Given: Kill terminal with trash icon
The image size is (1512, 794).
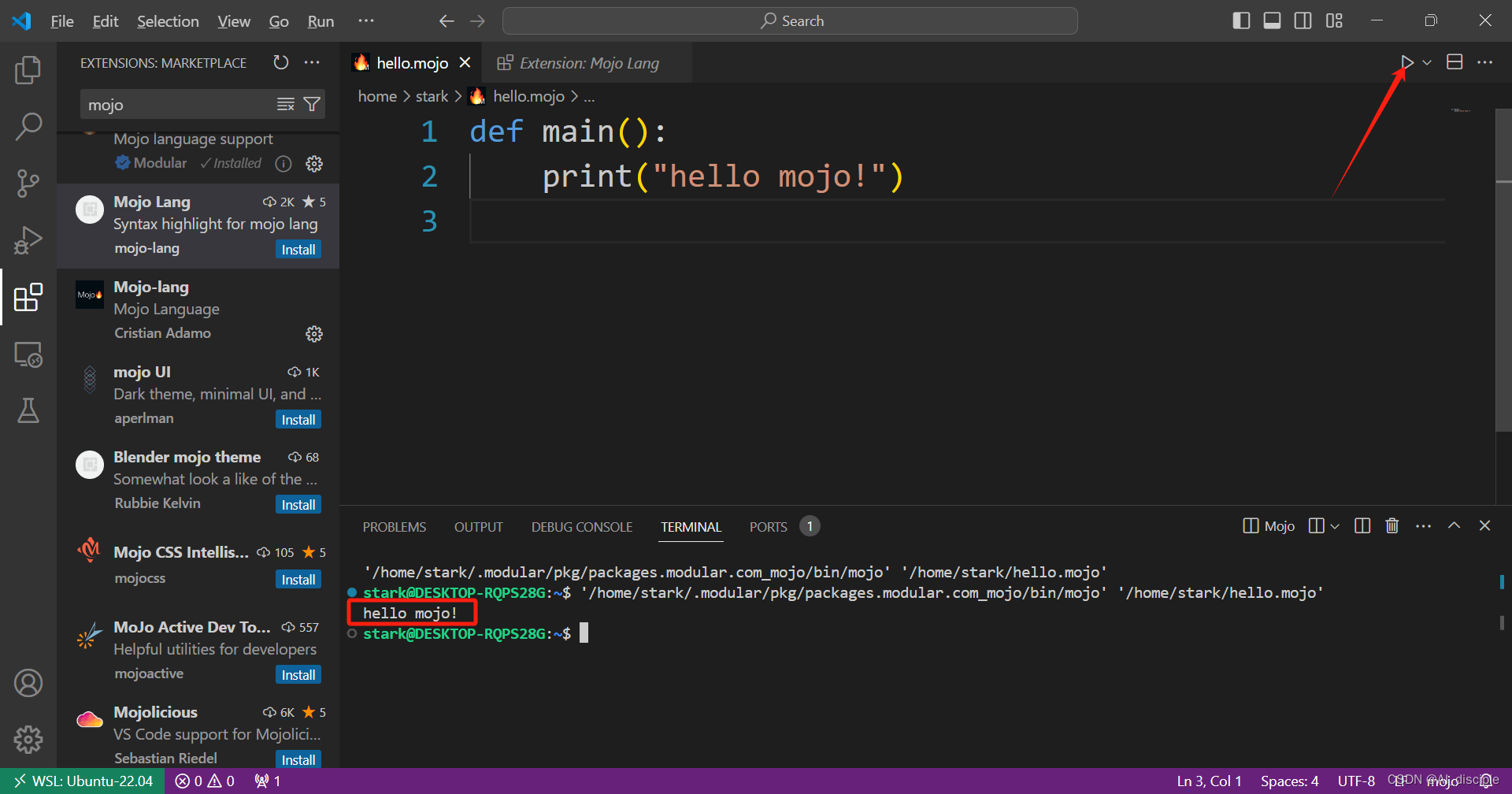Looking at the screenshot, I should (1392, 525).
